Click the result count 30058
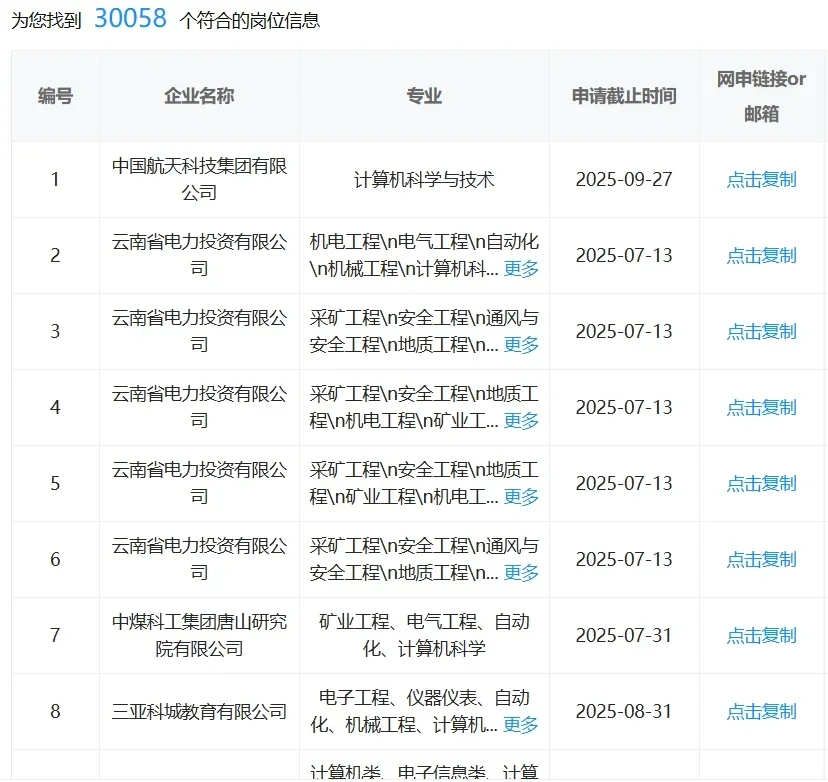Viewport: 828px width, 782px height. click(x=130, y=18)
